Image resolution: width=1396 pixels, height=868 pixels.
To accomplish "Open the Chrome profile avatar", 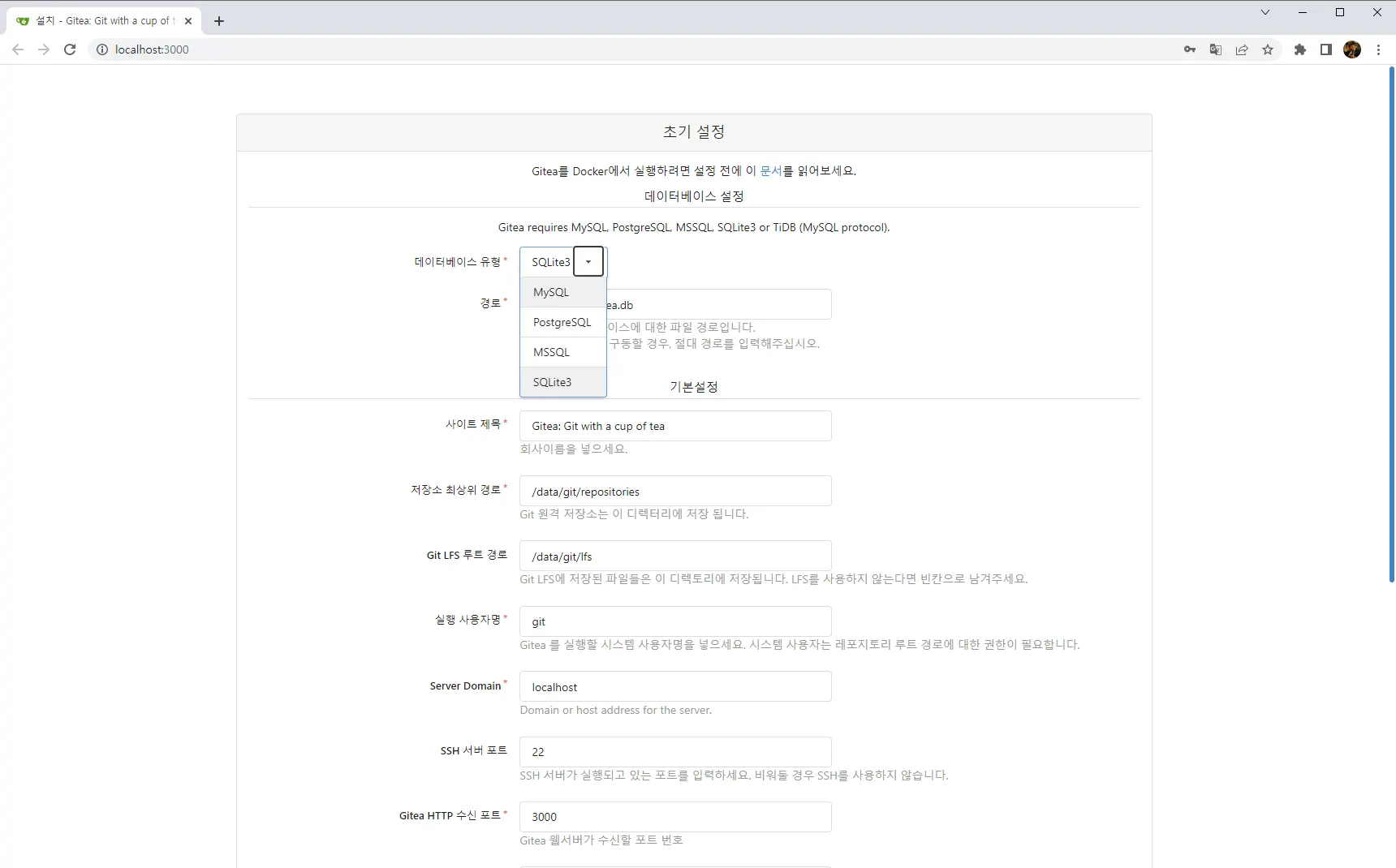I will click(x=1352, y=49).
